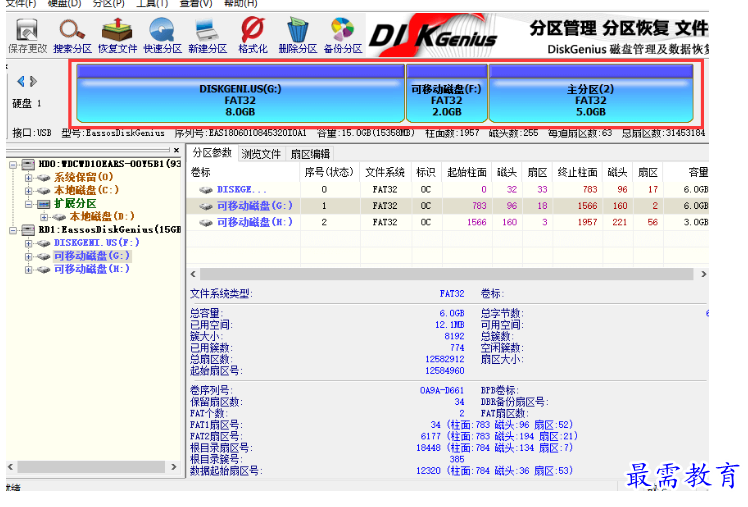Select the 主分区(2) 5.0GB partition bar
Screen dimensions: 748x507
590,99
